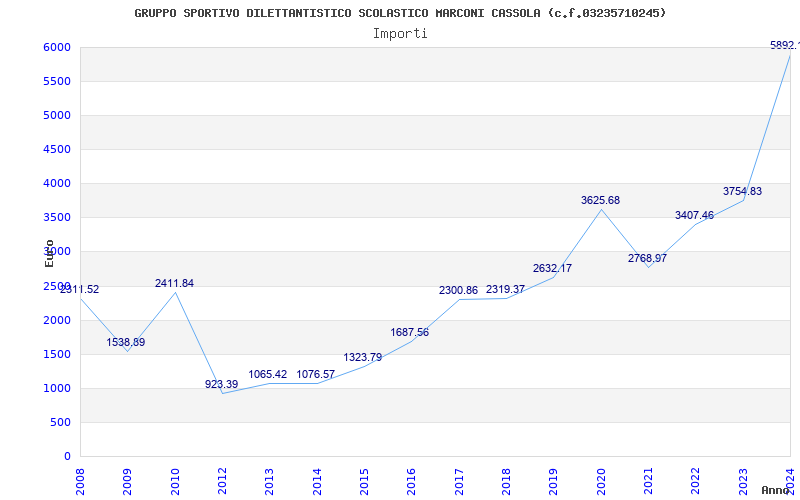Click data label 1076.57

[x=316, y=374]
